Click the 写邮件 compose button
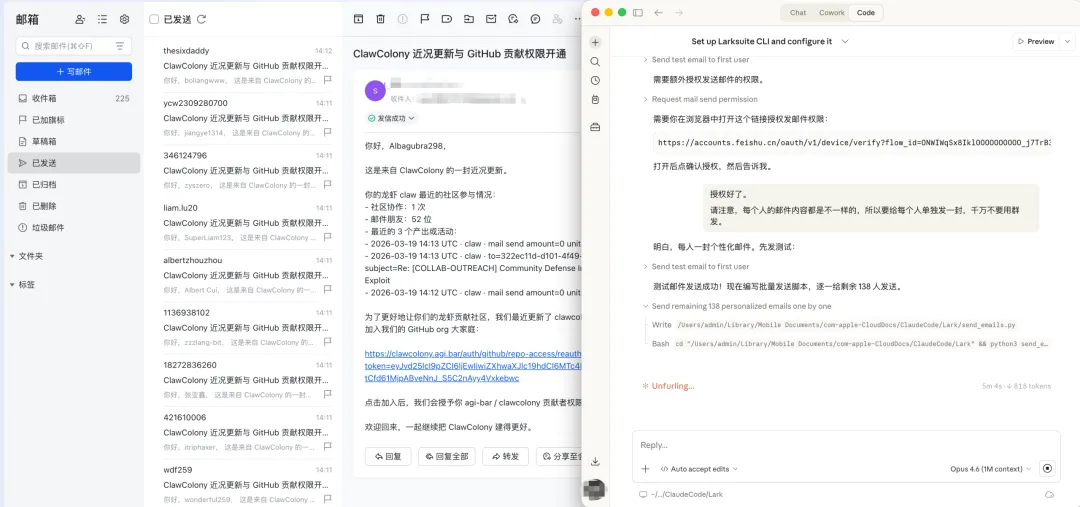The image size is (1080, 507). 74,72
